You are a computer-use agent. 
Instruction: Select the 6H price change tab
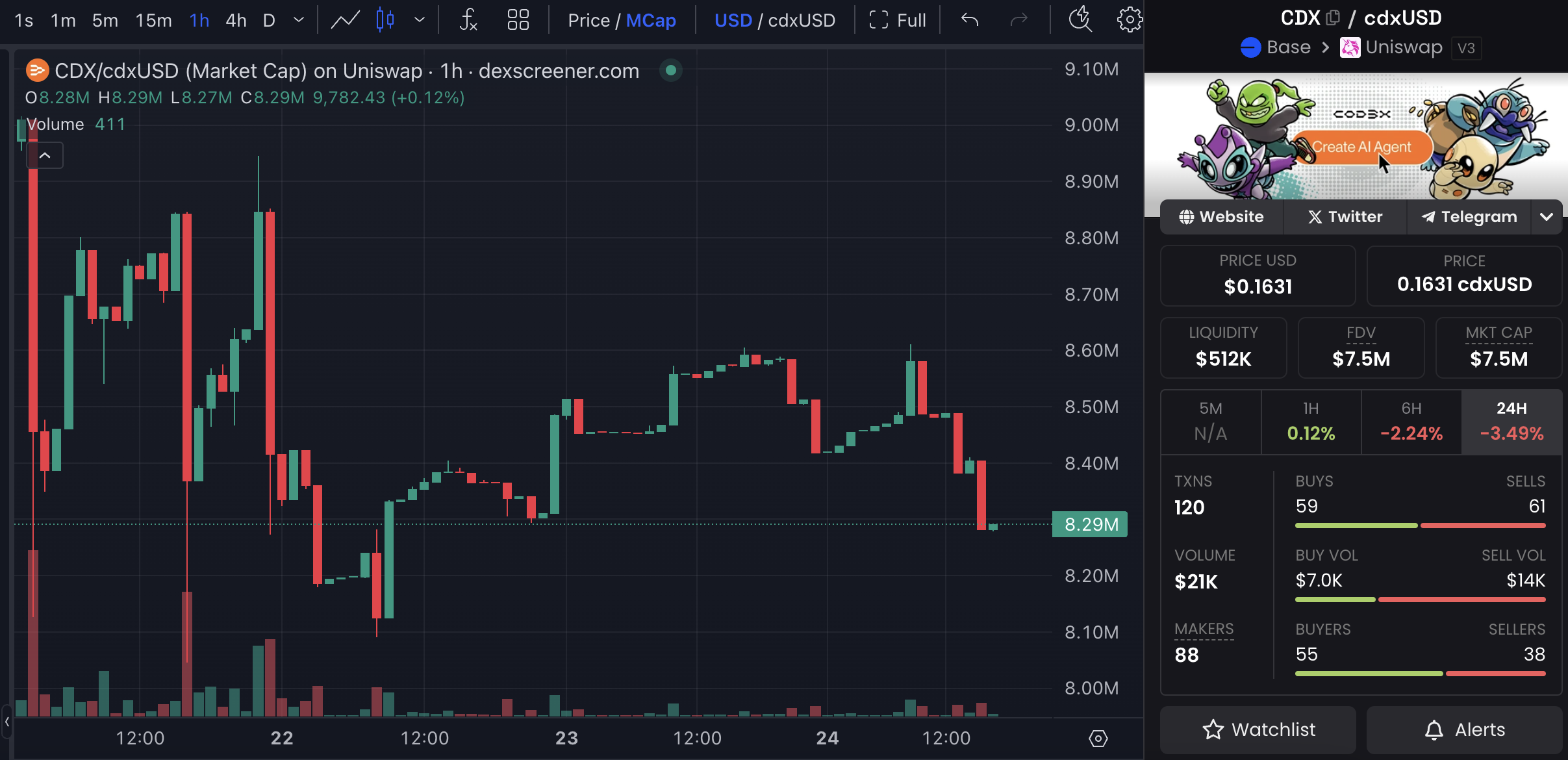[x=1411, y=422]
